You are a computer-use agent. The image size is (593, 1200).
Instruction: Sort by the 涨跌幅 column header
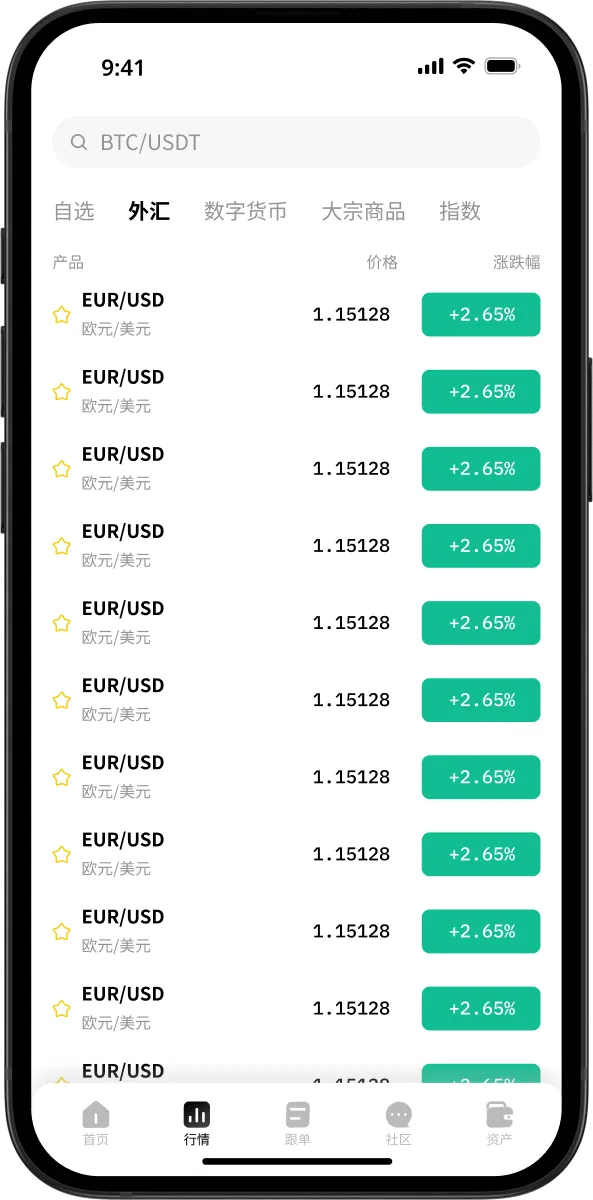tap(517, 262)
